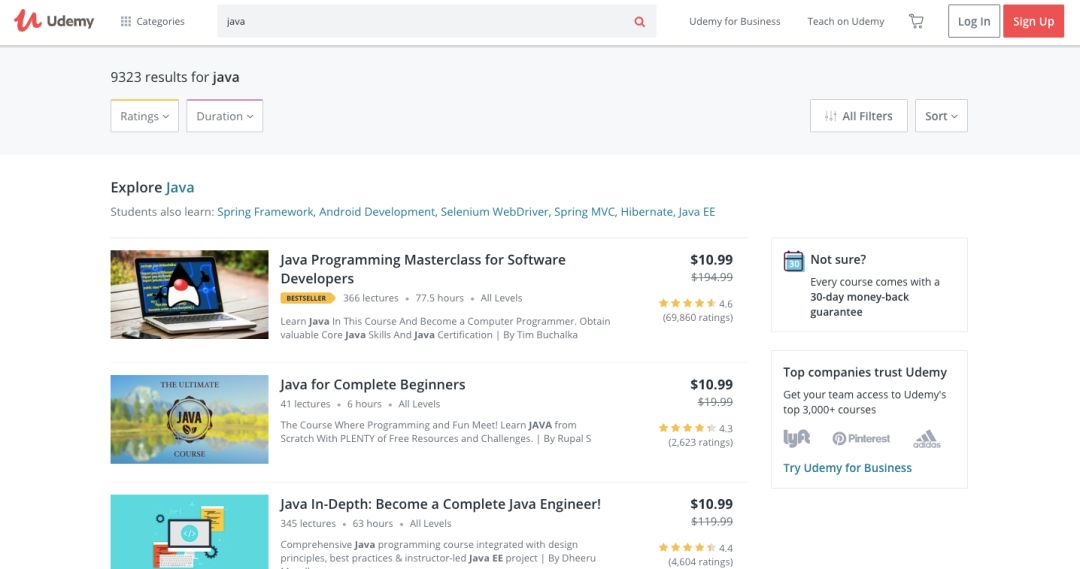Open Java Programming Masterclass course thumbnail
Viewport: 1080px width, 569px height.
(189, 294)
